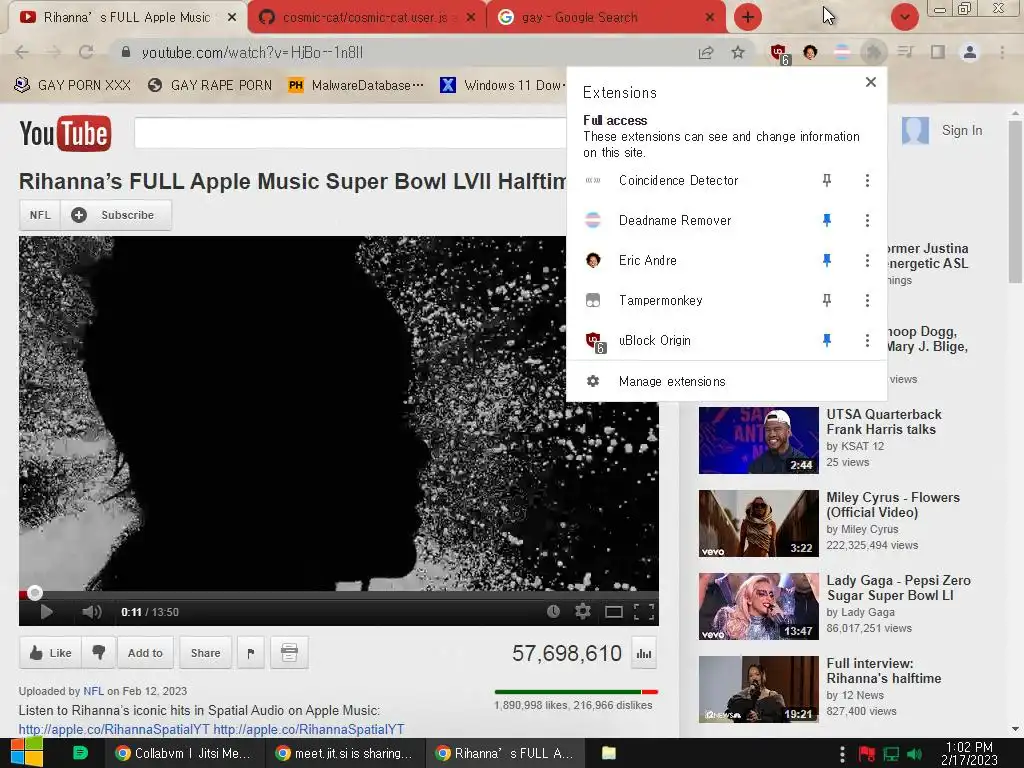Pin the Coincidence Detector extension
This screenshot has height=768, width=1024.
pyautogui.click(x=827, y=180)
